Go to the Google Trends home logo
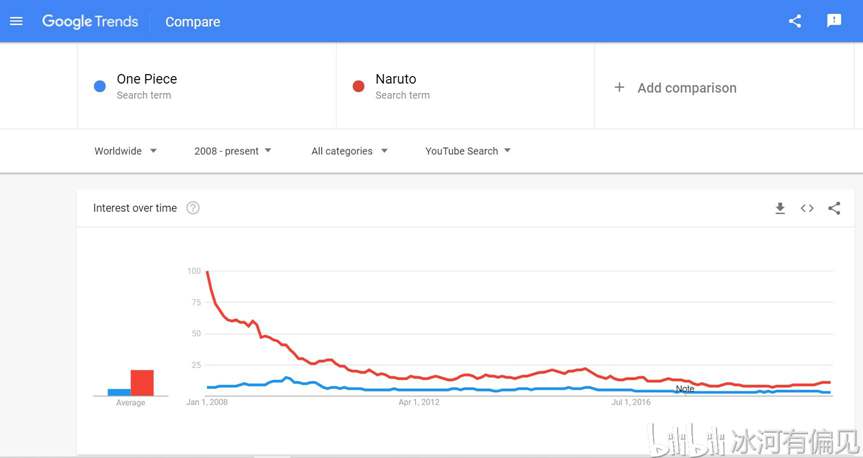Image resolution: width=863 pixels, height=458 pixels. 90,21
